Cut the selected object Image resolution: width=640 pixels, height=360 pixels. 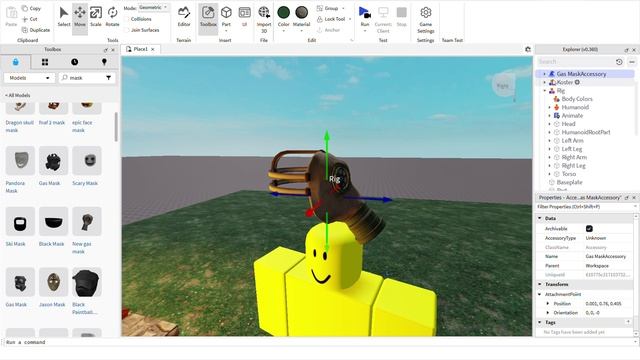(30, 19)
